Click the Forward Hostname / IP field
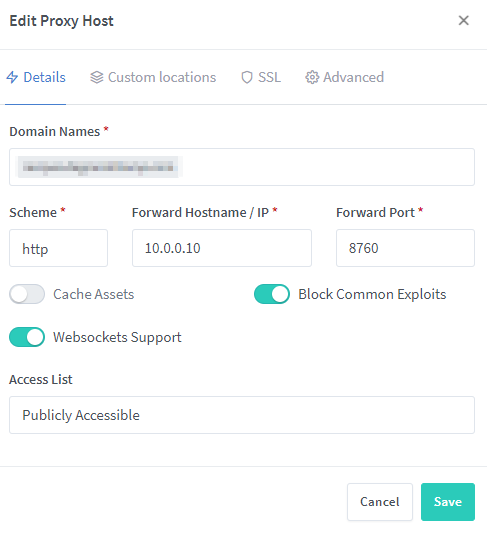 [x=222, y=248]
